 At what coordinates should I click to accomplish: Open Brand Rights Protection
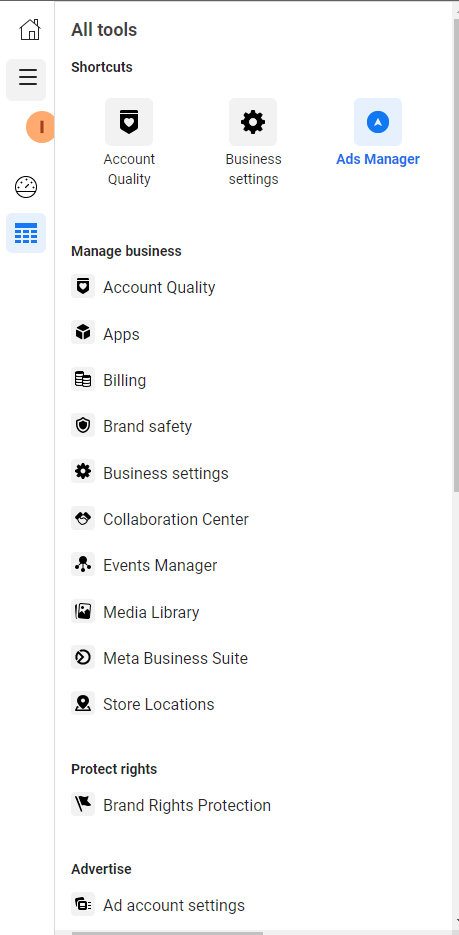coord(171,805)
